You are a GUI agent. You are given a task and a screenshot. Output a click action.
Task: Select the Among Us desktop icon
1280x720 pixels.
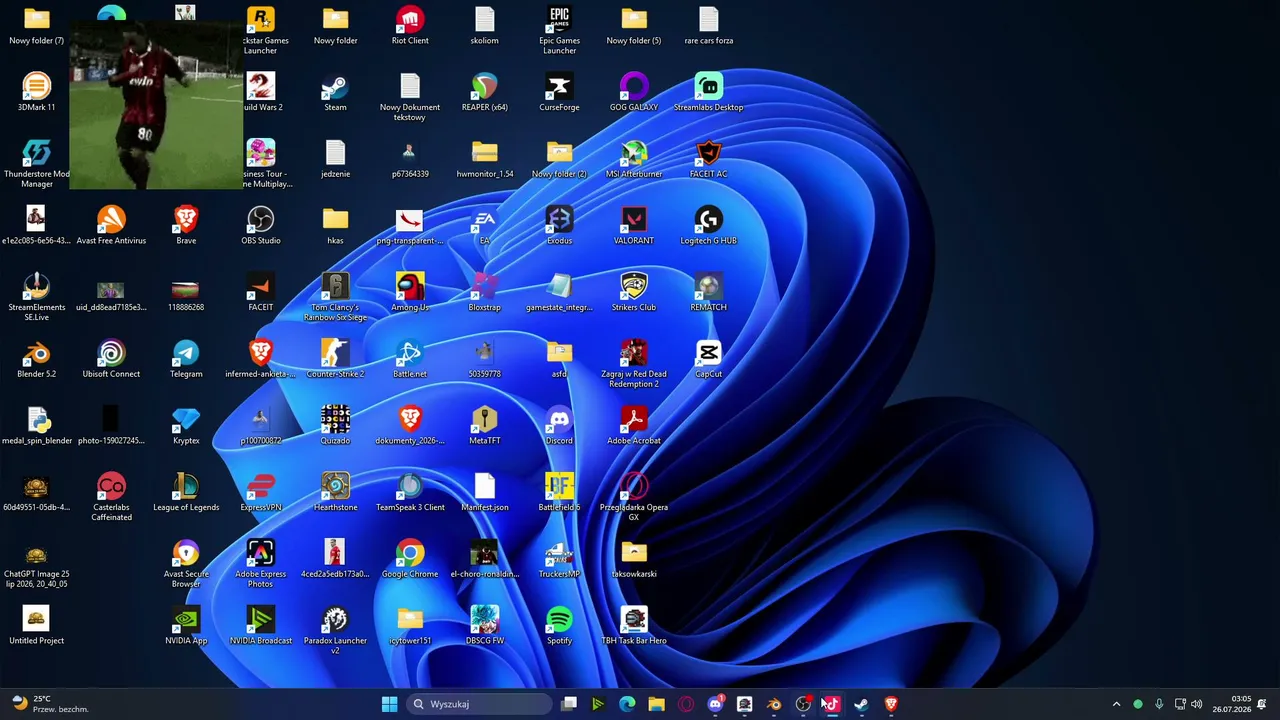[x=410, y=292]
